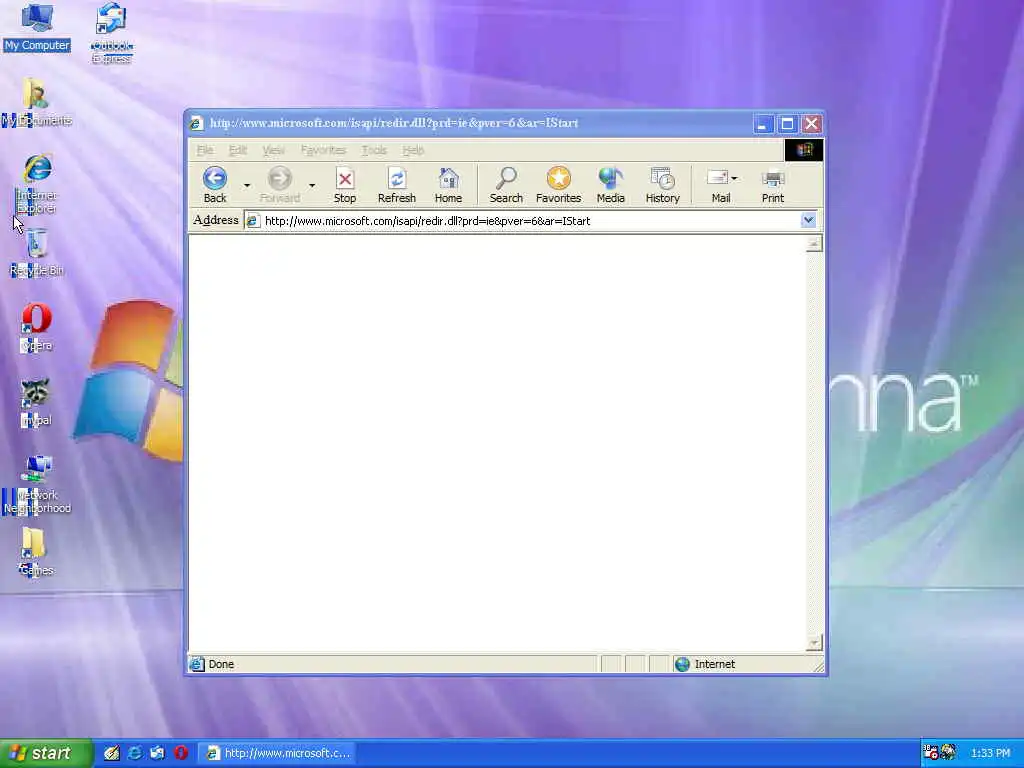Image resolution: width=1024 pixels, height=768 pixels.
Task: Click the first system tray icon
Action: click(931, 752)
